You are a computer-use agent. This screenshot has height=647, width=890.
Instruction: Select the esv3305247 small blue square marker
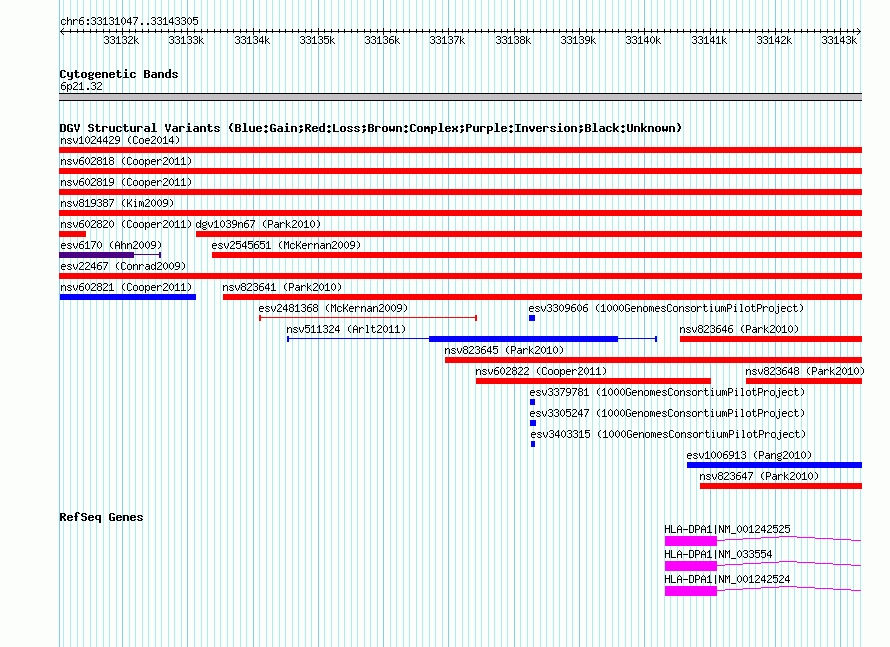tap(533, 423)
